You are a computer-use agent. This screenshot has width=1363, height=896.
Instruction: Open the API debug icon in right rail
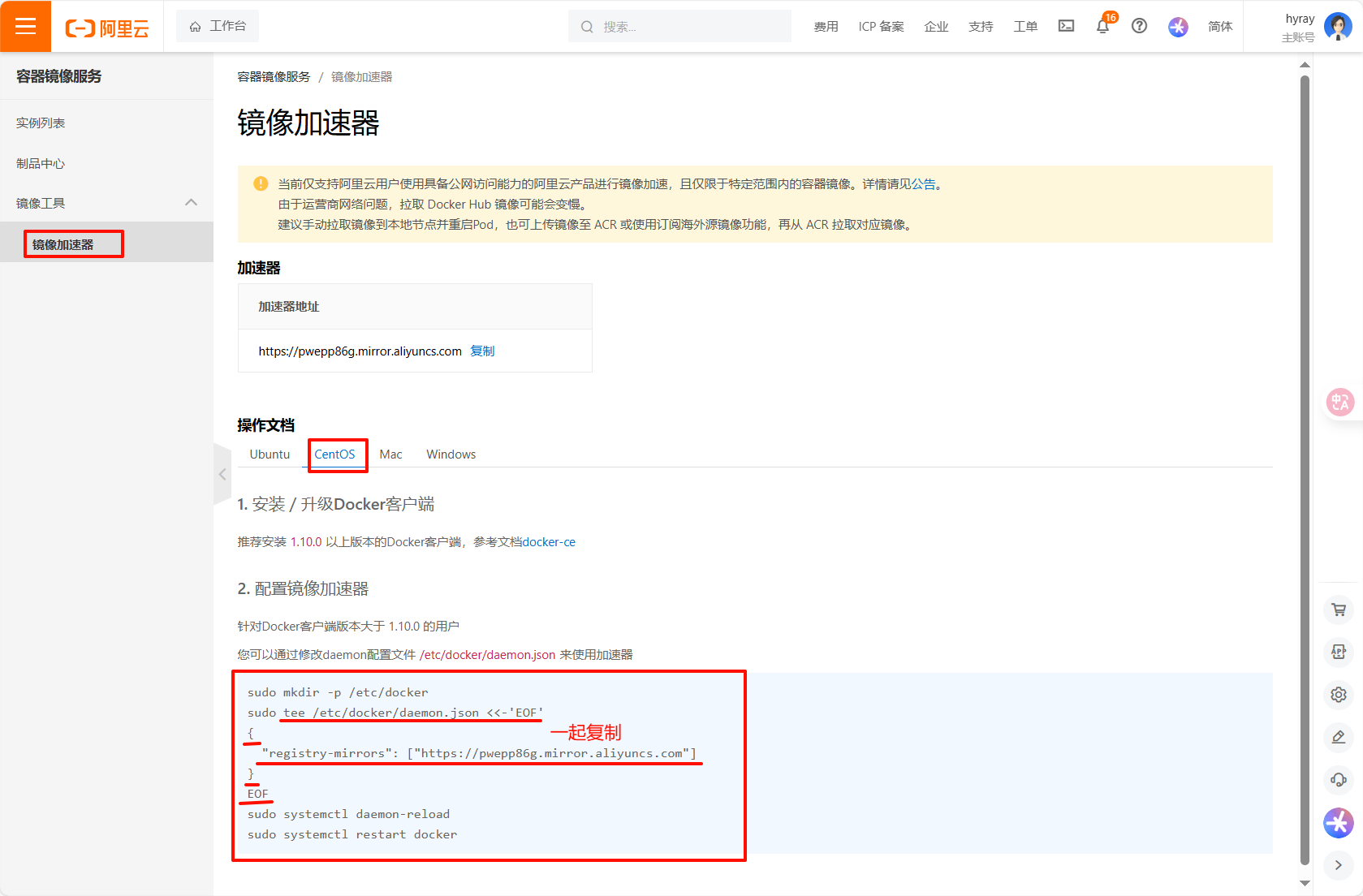(1339, 652)
